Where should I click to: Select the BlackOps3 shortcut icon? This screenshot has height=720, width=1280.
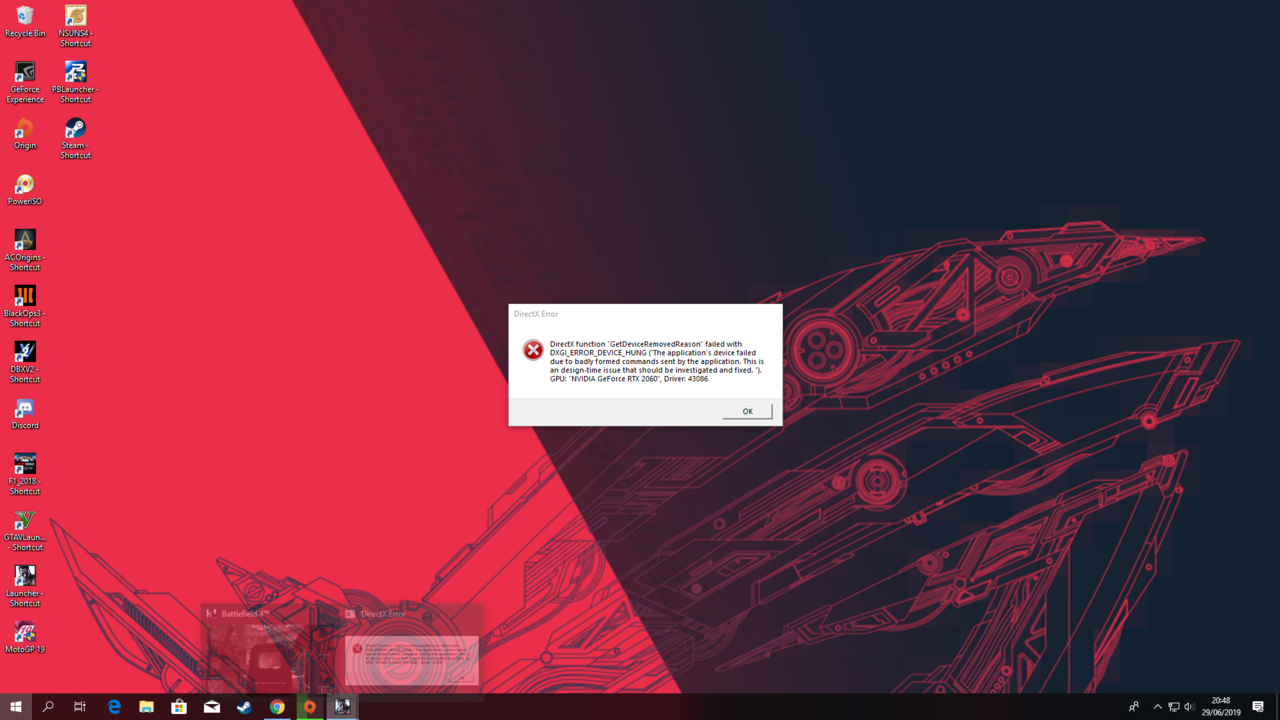25,306
